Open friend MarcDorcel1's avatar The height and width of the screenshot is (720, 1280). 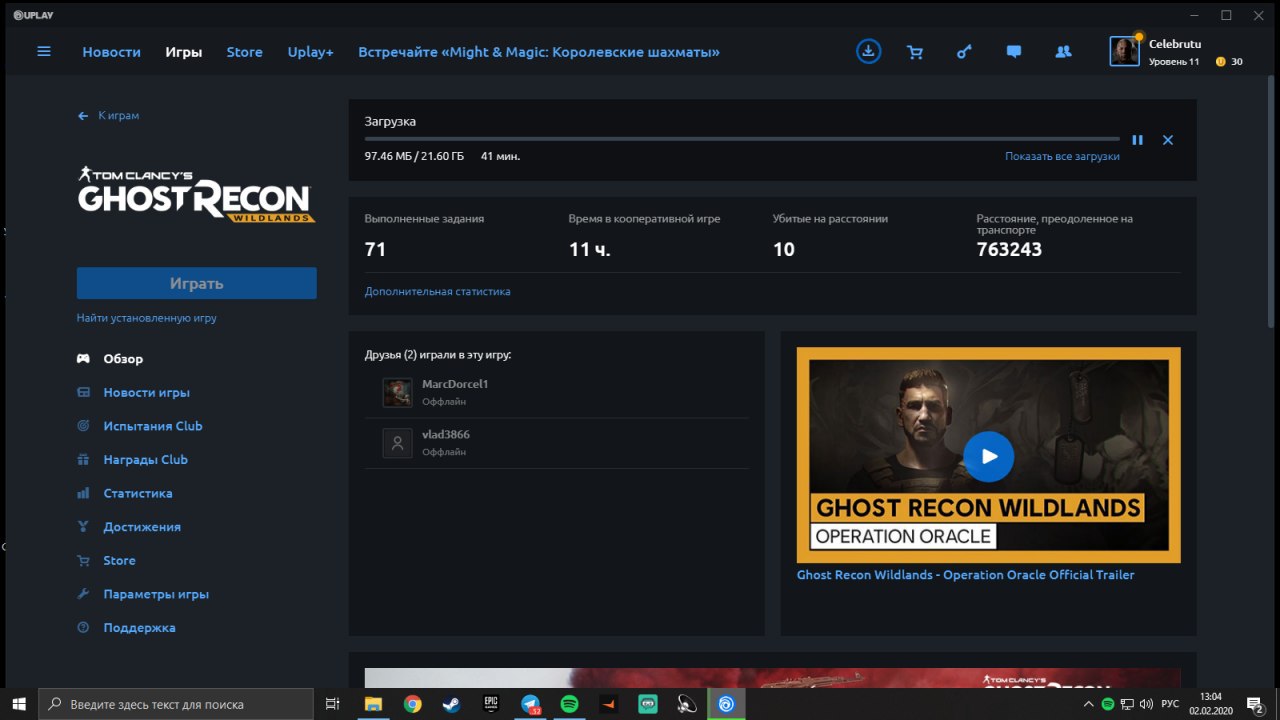point(397,392)
